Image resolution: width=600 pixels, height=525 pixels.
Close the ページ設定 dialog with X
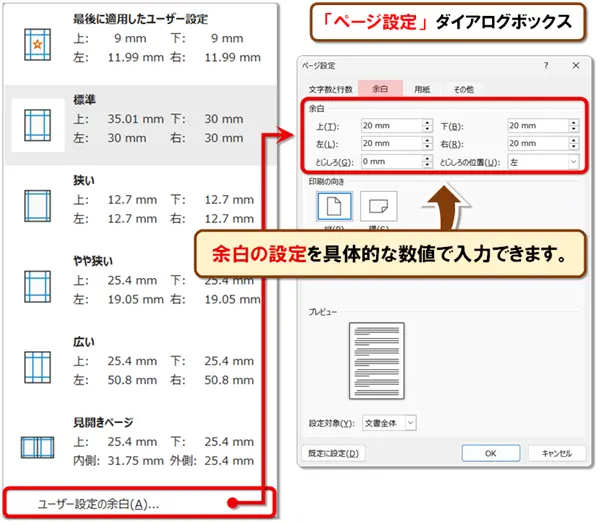click(576, 65)
